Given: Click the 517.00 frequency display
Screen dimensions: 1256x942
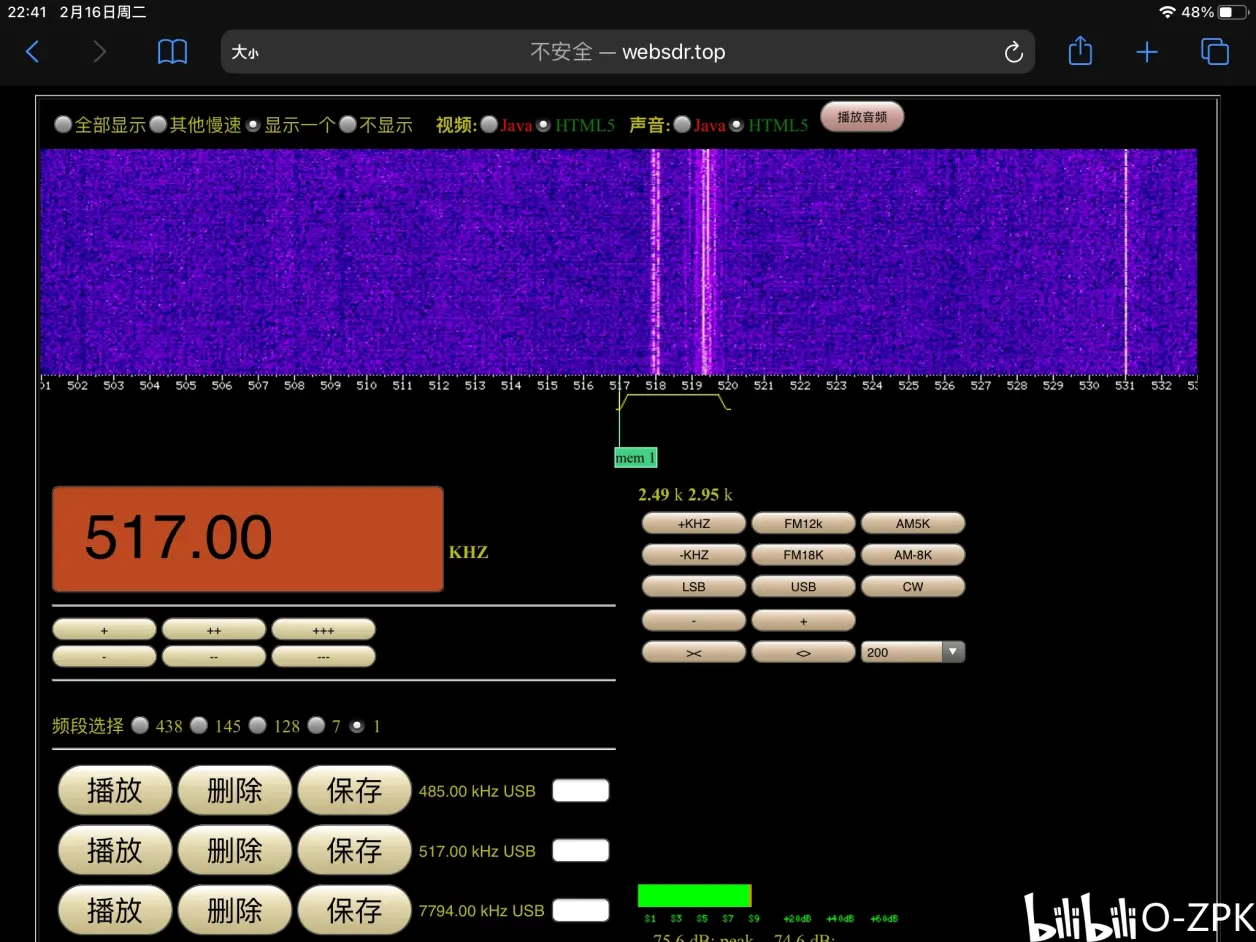Looking at the screenshot, I should click(x=247, y=539).
